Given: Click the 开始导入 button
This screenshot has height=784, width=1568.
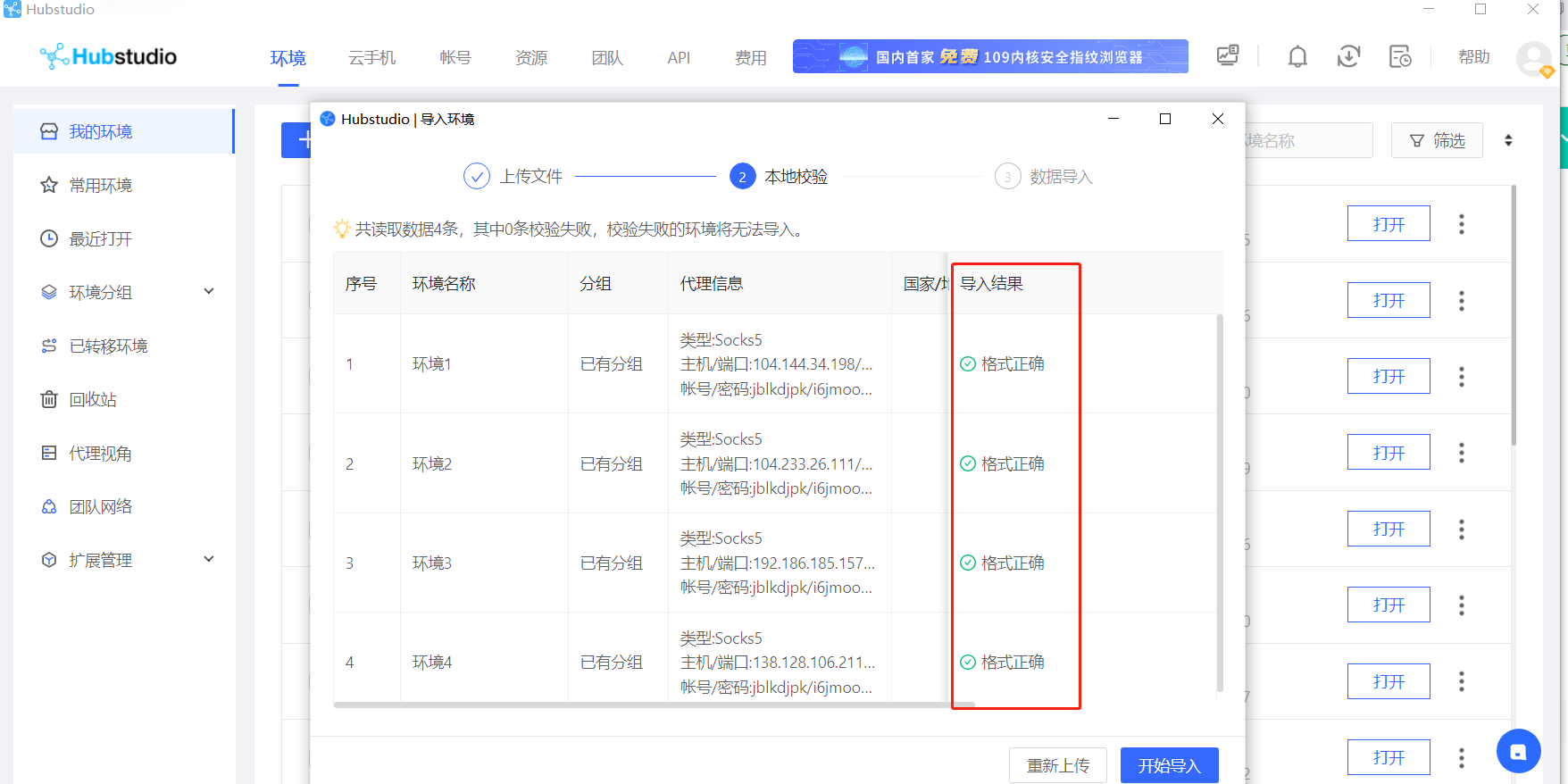Looking at the screenshot, I should pos(1169,765).
